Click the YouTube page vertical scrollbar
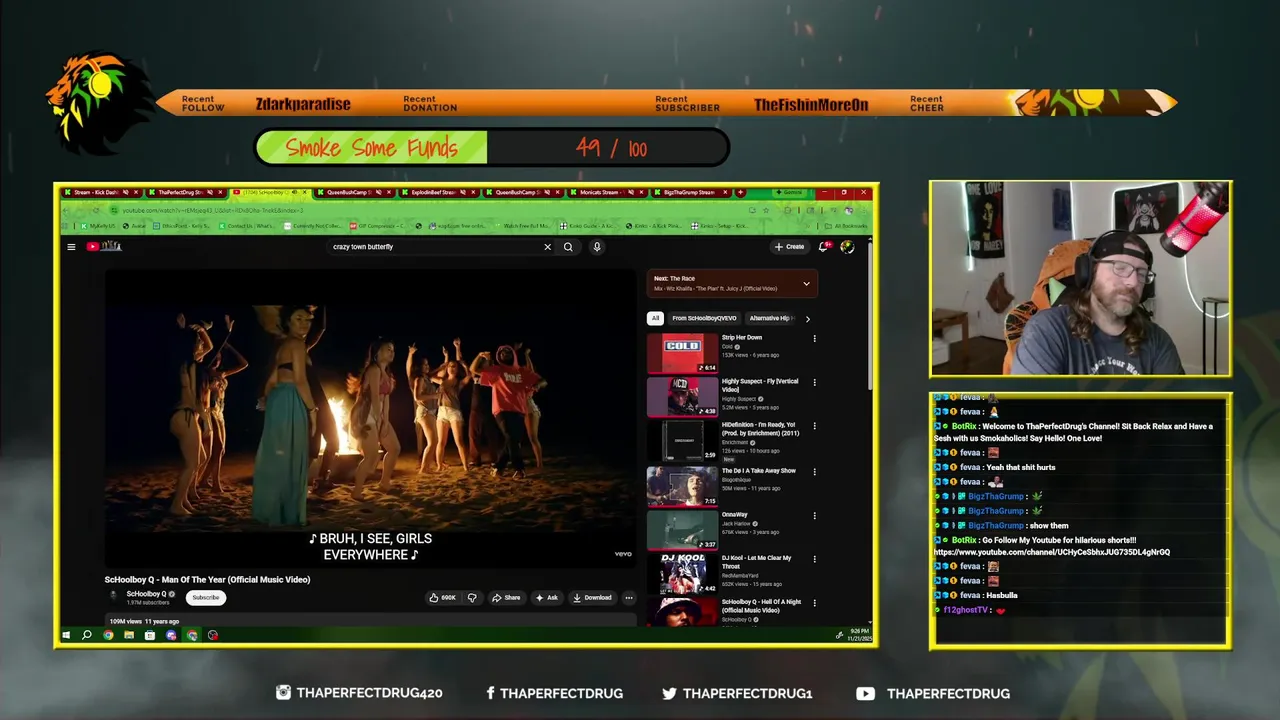The width and height of the screenshot is (1280, 720). point(869,315)
